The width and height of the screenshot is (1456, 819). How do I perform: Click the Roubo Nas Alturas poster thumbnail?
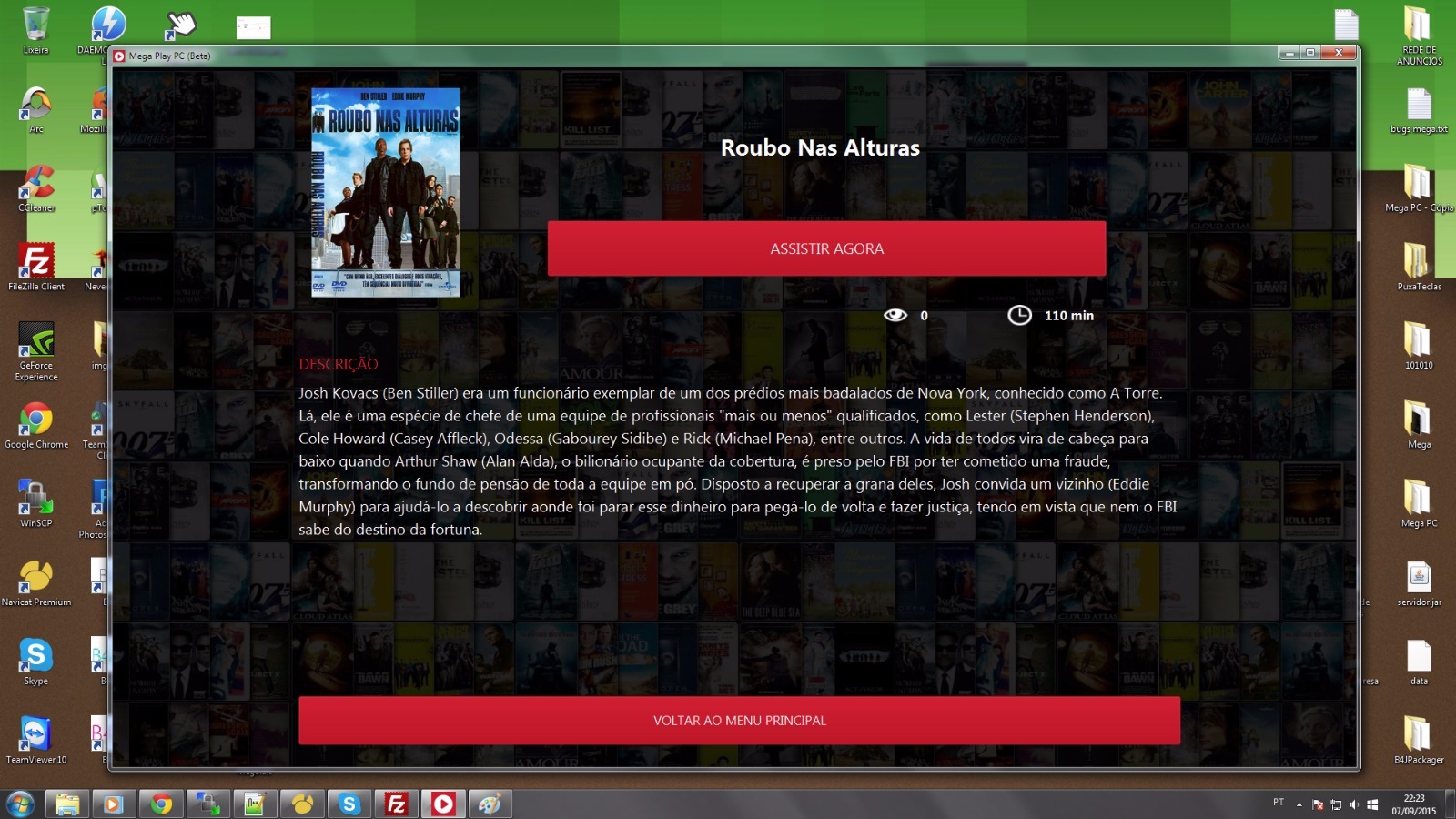[386, 192]
